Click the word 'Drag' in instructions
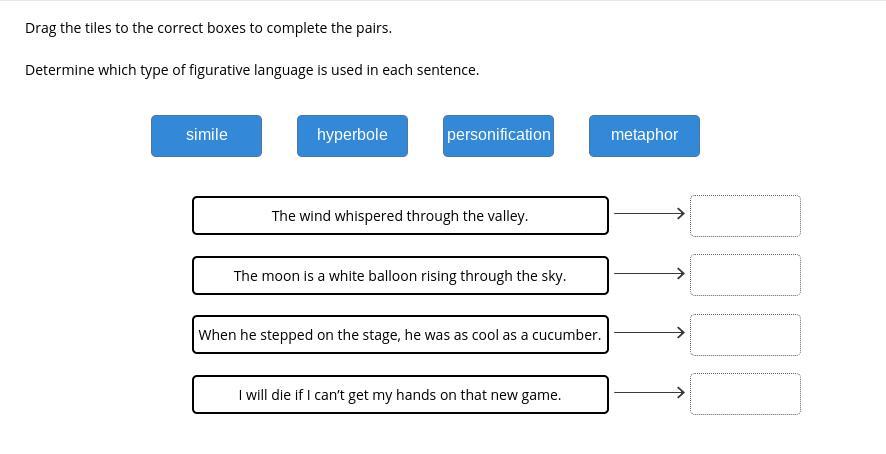Viewport: 886px width, 454px height. (x=41, y=28)
